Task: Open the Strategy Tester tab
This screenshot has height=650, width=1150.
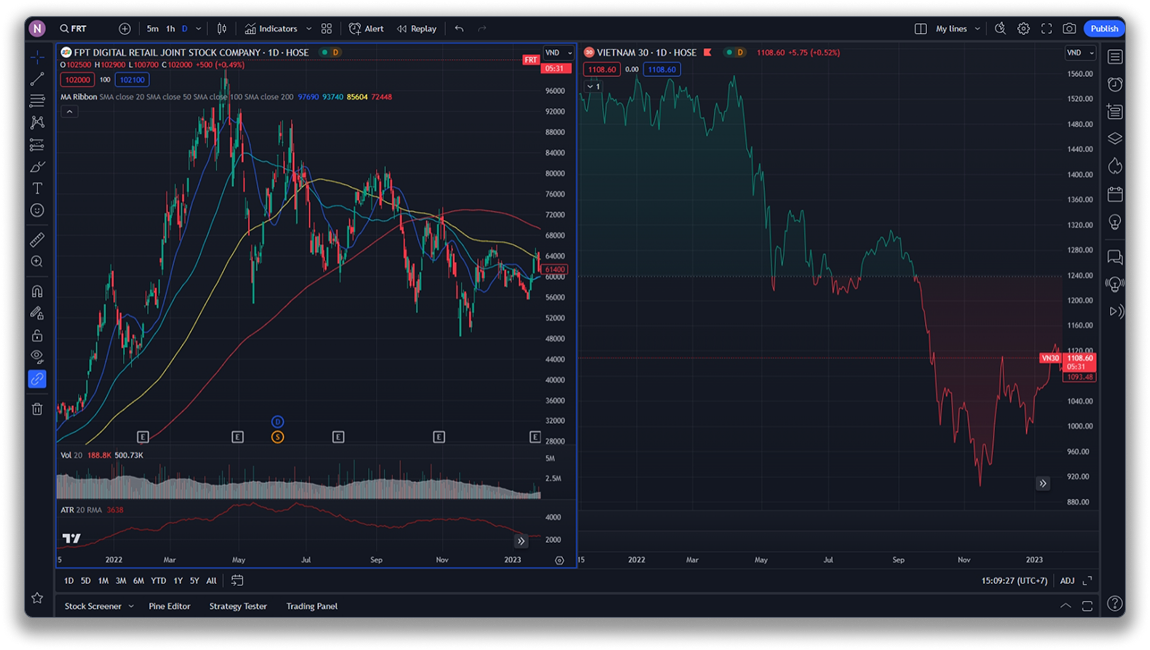Action: (x=238, y=606)
